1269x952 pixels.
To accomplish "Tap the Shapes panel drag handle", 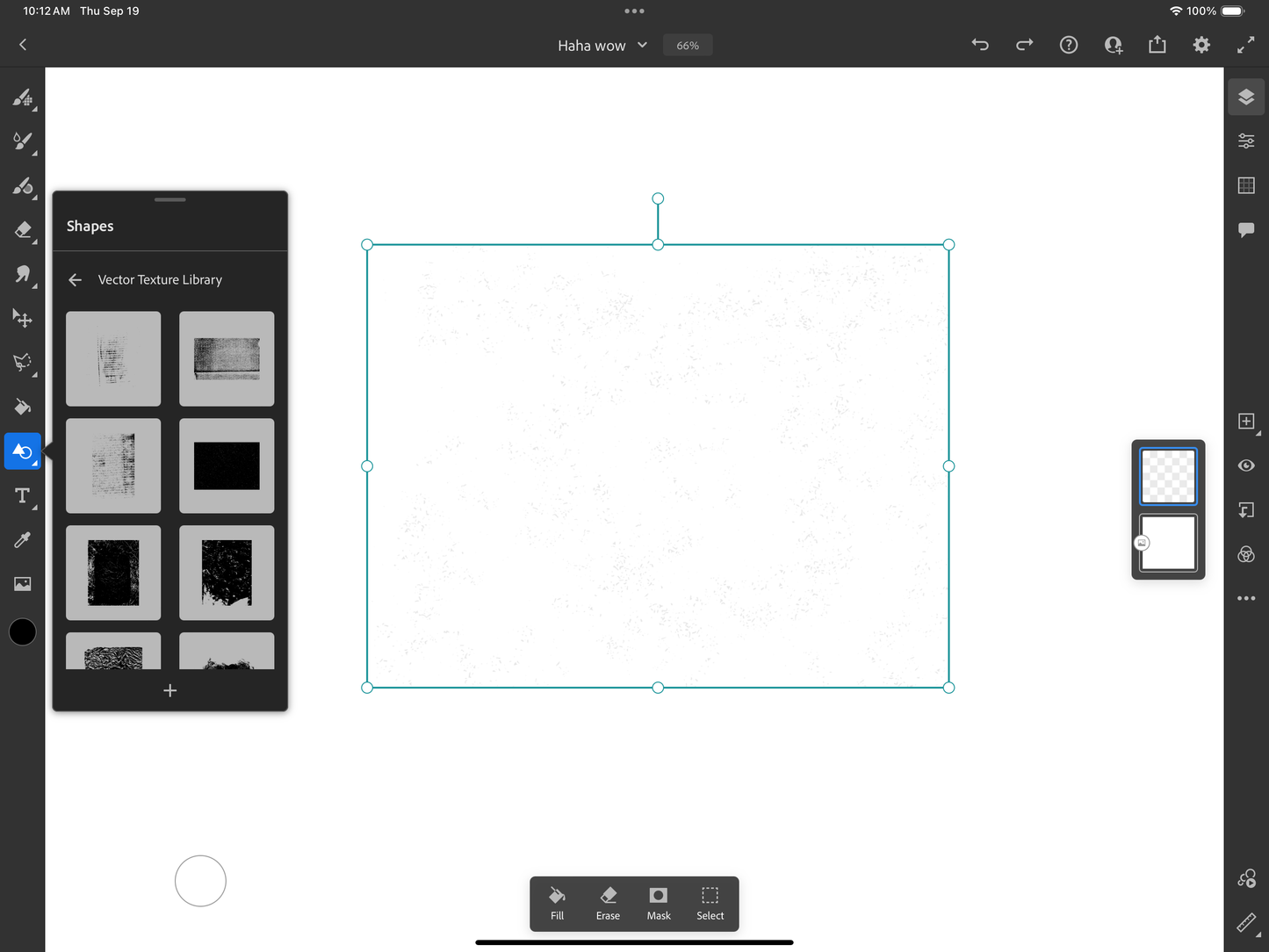I will tap(170, 199).
